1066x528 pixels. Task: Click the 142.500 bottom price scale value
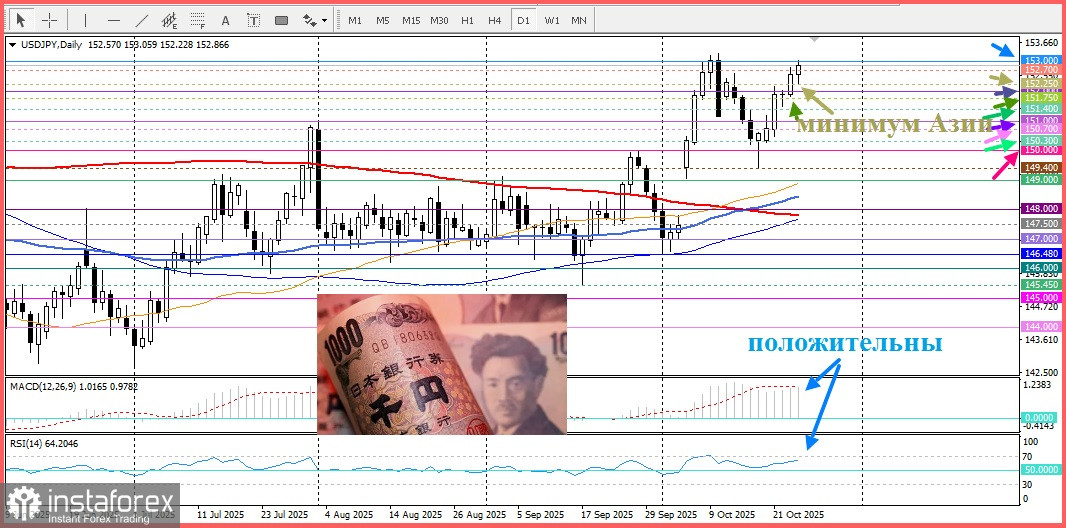pyautogui.click(x=1040, y=372)
